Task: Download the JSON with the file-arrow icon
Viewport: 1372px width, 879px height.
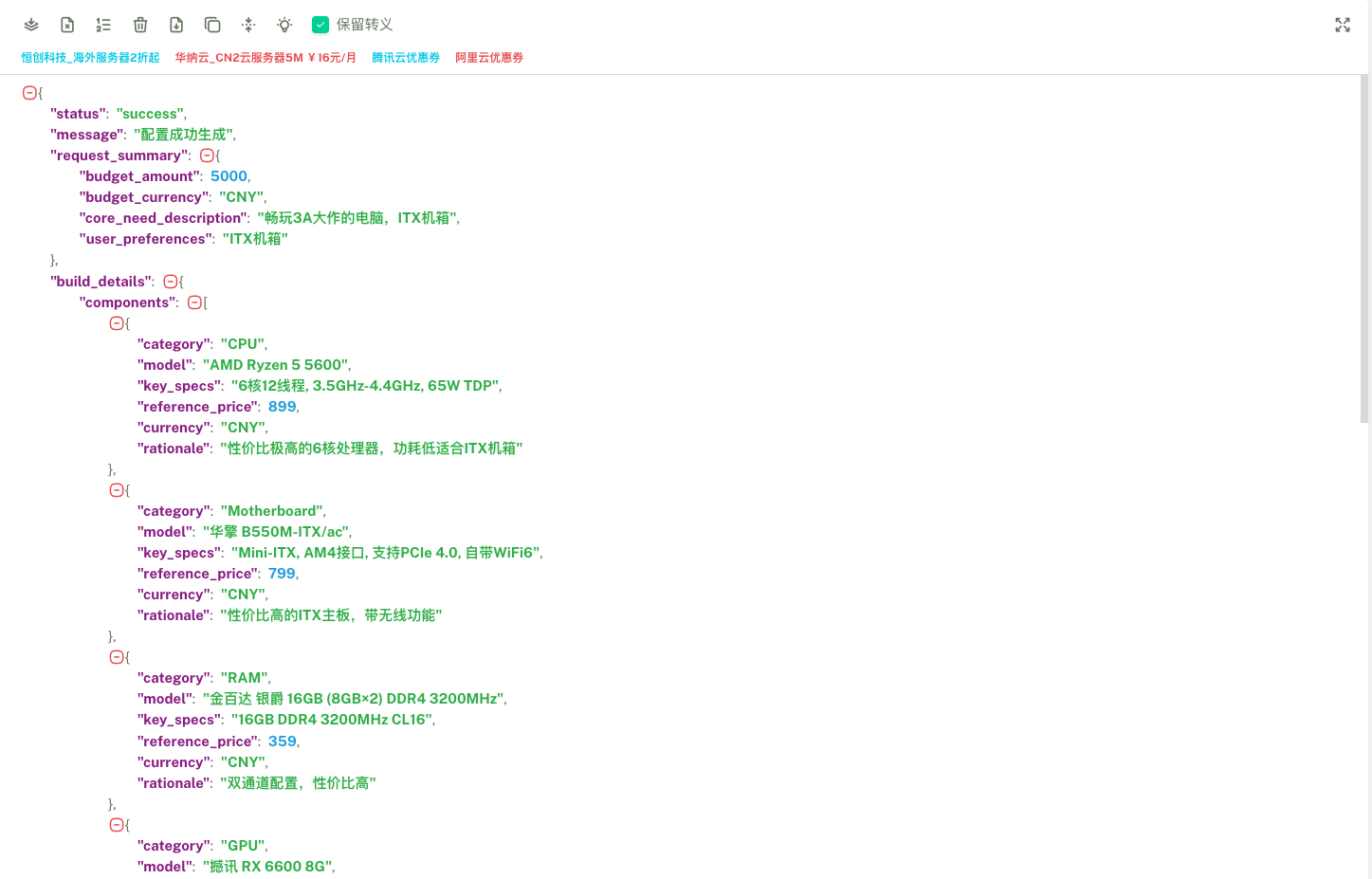Action: pyautogui.click(x=176, y=25)
